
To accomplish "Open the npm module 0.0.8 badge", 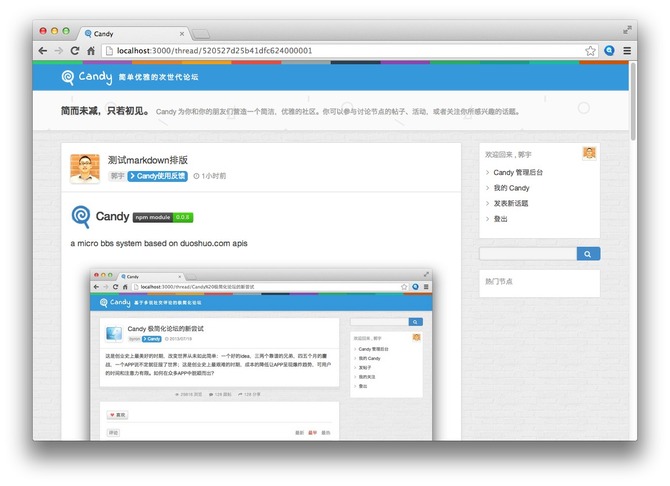I will click(x=163, y=217).
